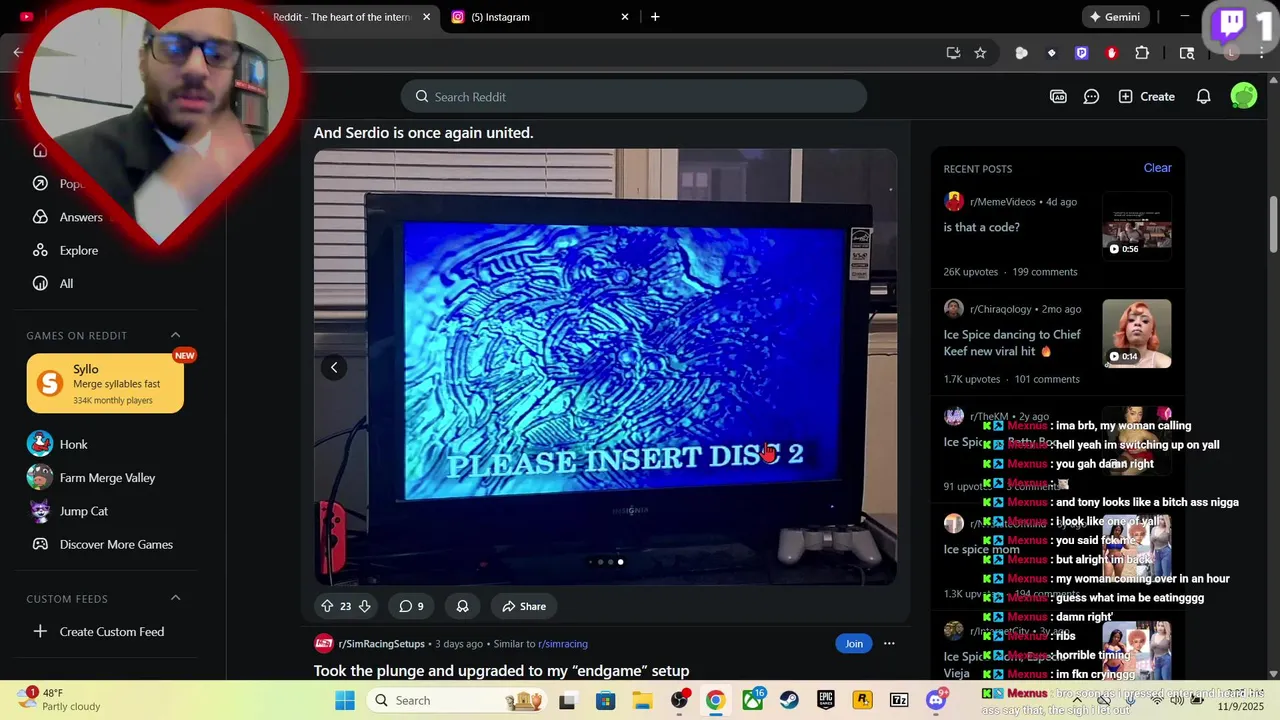Downvote the Serdio post

[365, 606]
